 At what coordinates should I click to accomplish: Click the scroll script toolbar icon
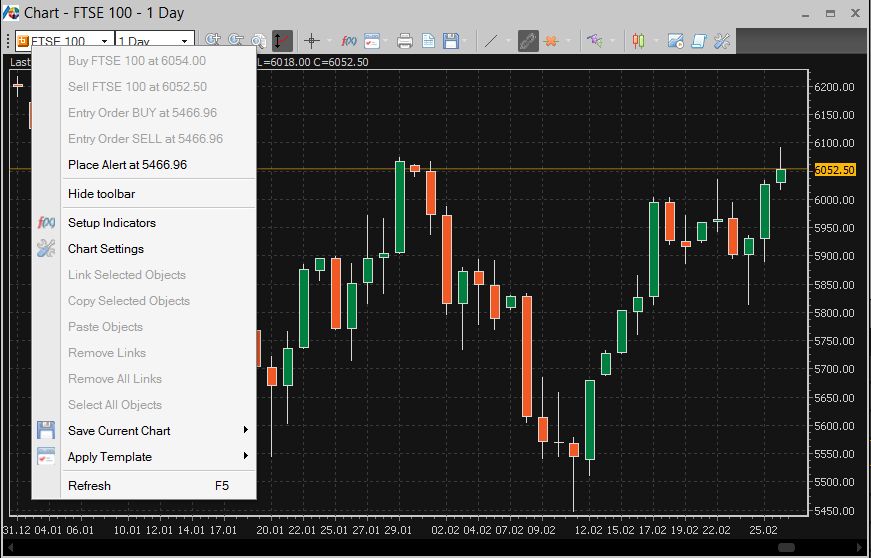click(699, 41)
